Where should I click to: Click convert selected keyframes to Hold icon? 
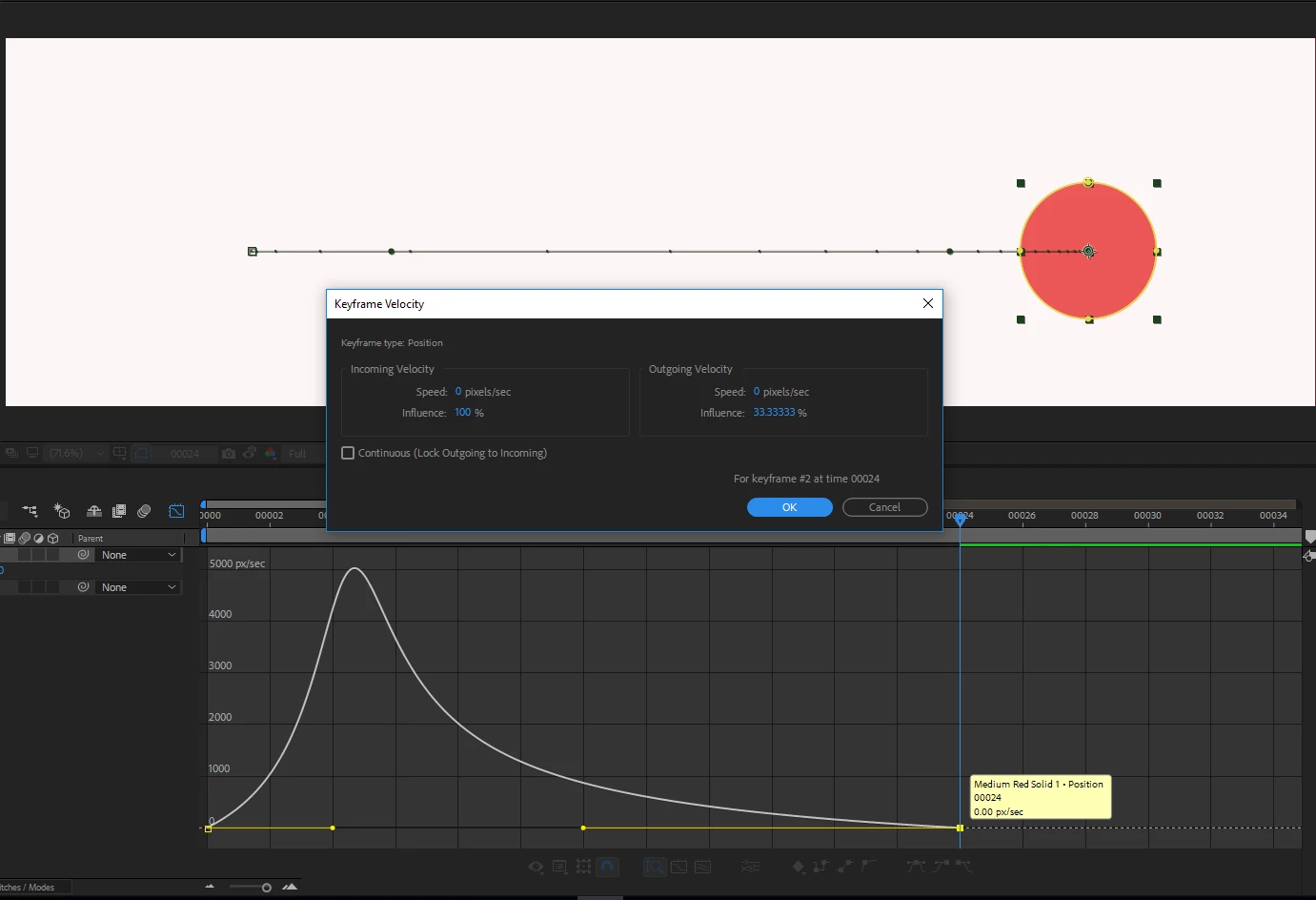pos(820,867)
